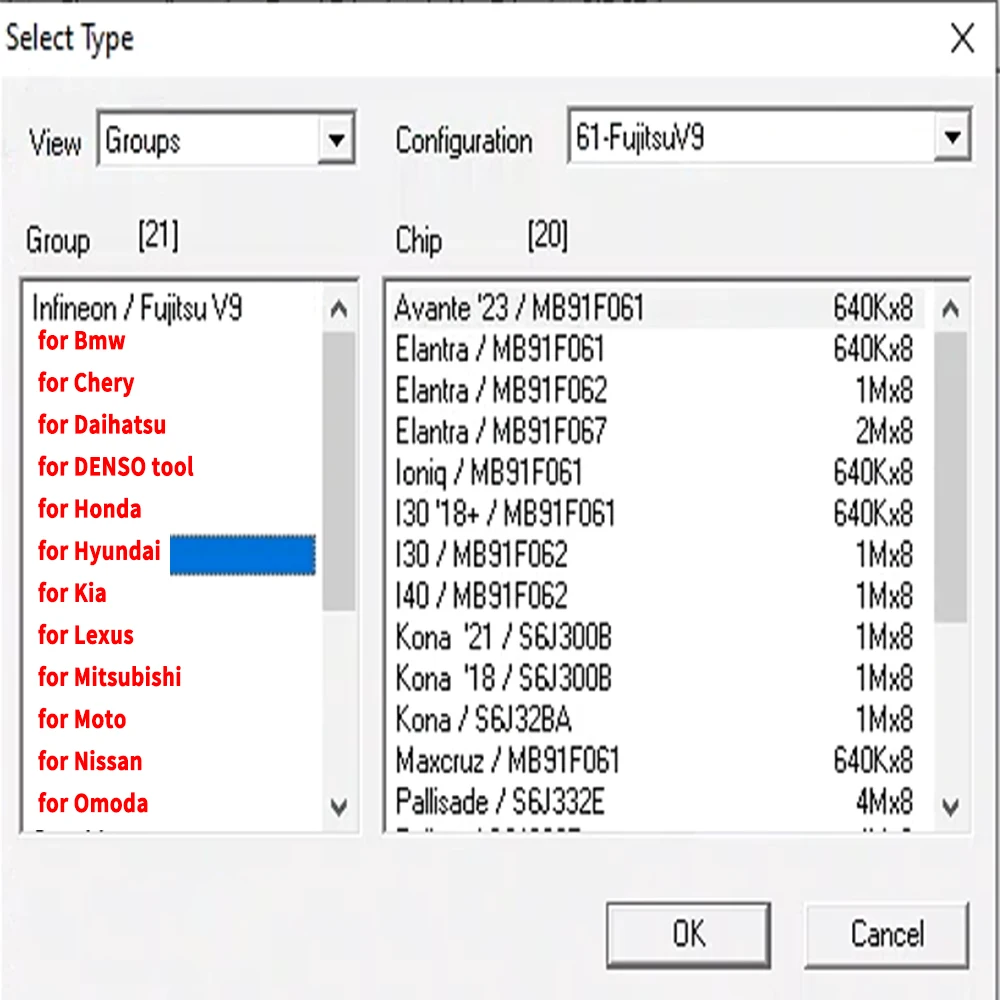The height and width of the screenshot is (1000, 1000).
Task: Choose chip Kona '18 / S6J300B
Action: pyautogui.click(x=657, y=678)
